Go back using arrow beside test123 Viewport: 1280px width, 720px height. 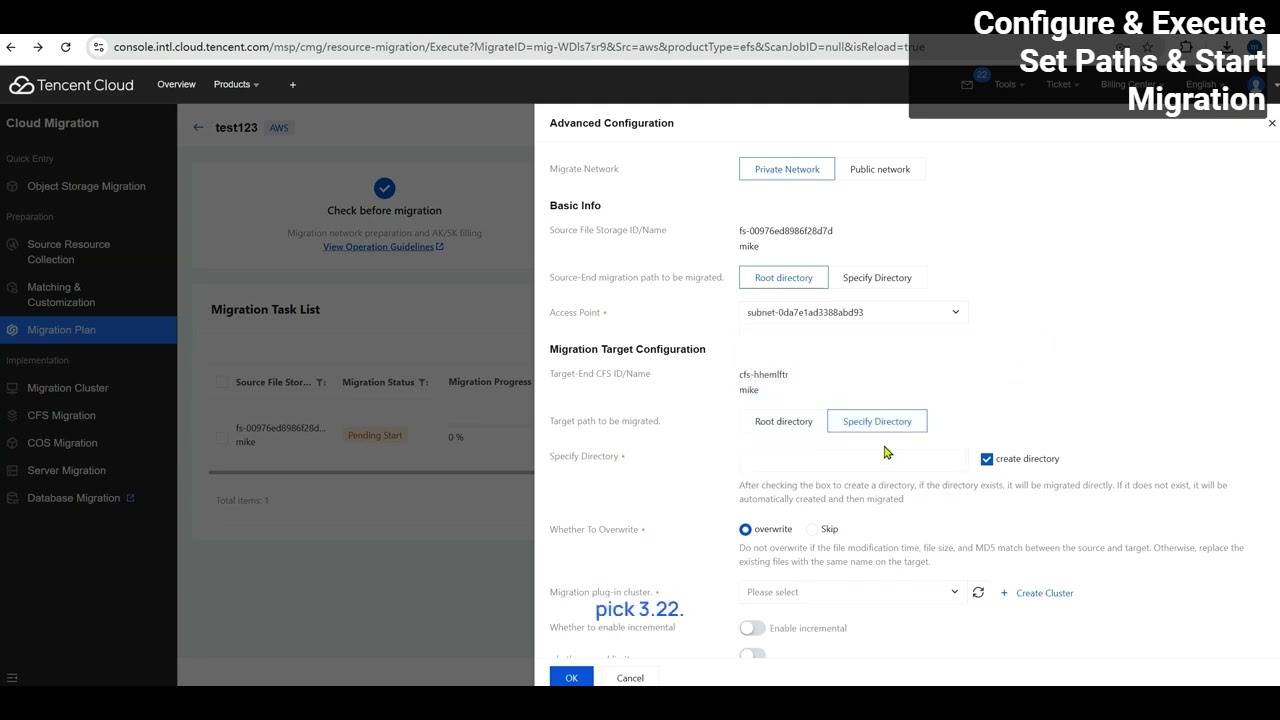198,127
